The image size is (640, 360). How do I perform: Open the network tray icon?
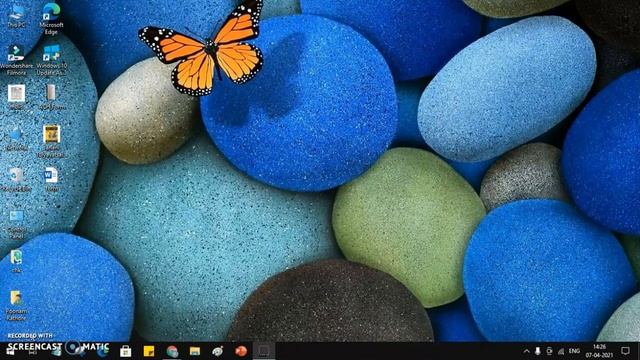click(561, 351)
